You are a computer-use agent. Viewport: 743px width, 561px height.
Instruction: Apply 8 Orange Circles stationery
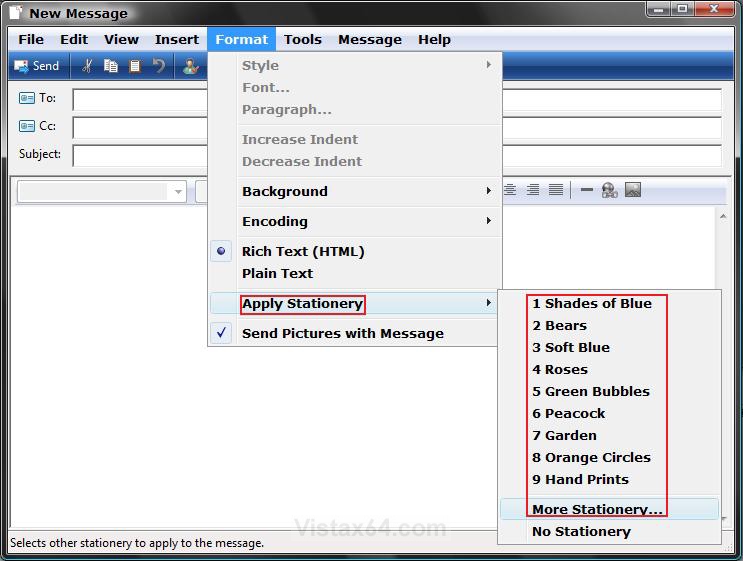click(609, 457)
